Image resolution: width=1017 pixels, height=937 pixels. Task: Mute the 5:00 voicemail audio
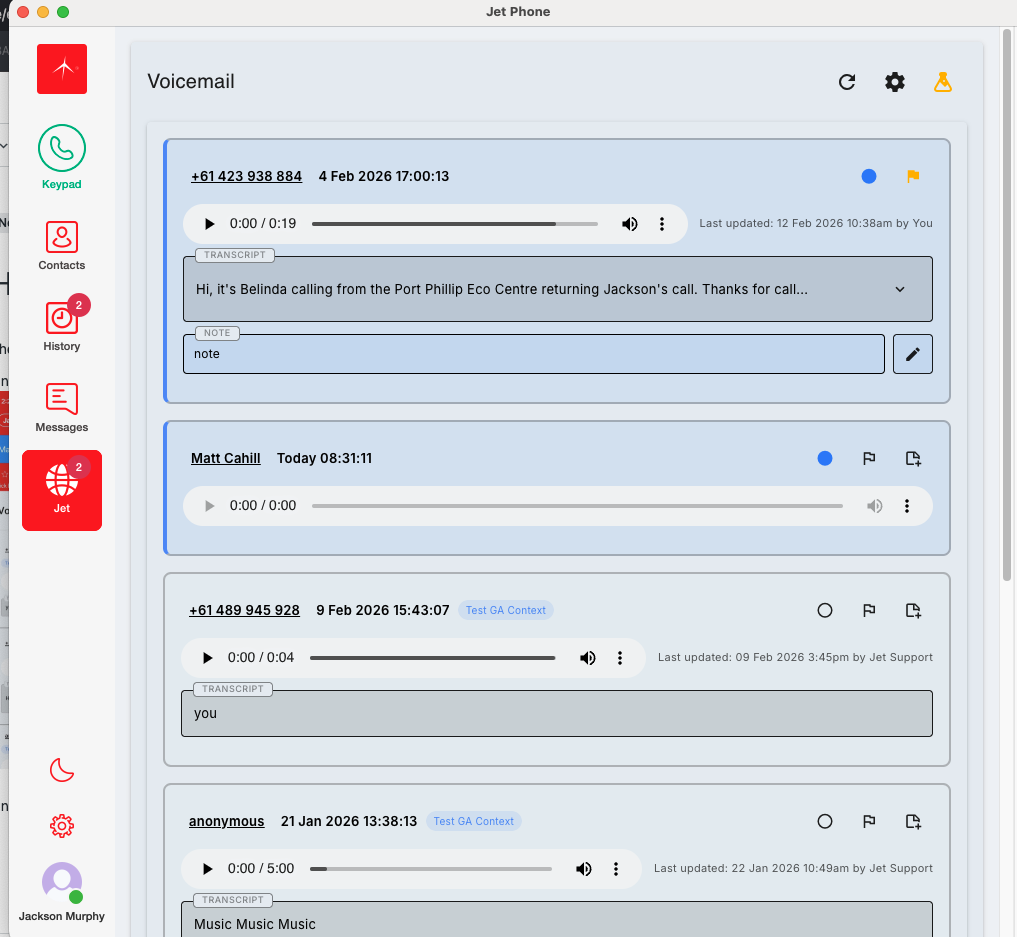(x=583, y=869)
